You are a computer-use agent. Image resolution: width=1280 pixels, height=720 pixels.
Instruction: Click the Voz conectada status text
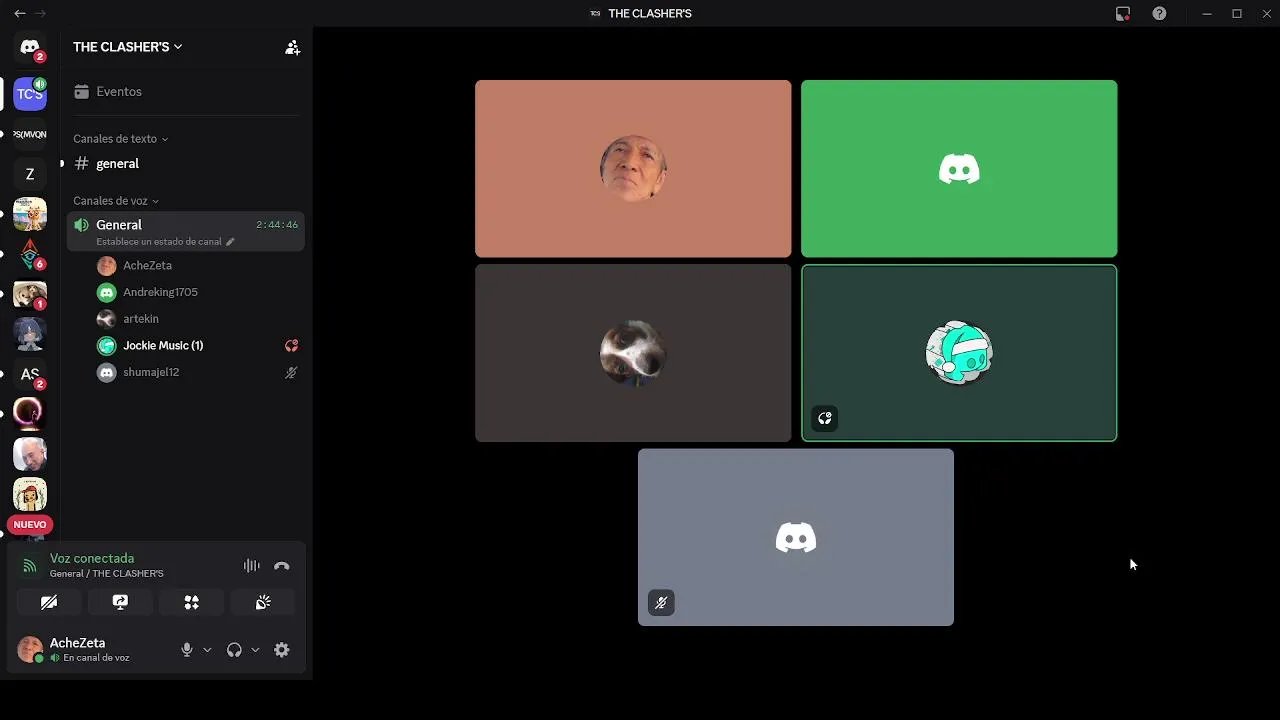click(92, 558)
